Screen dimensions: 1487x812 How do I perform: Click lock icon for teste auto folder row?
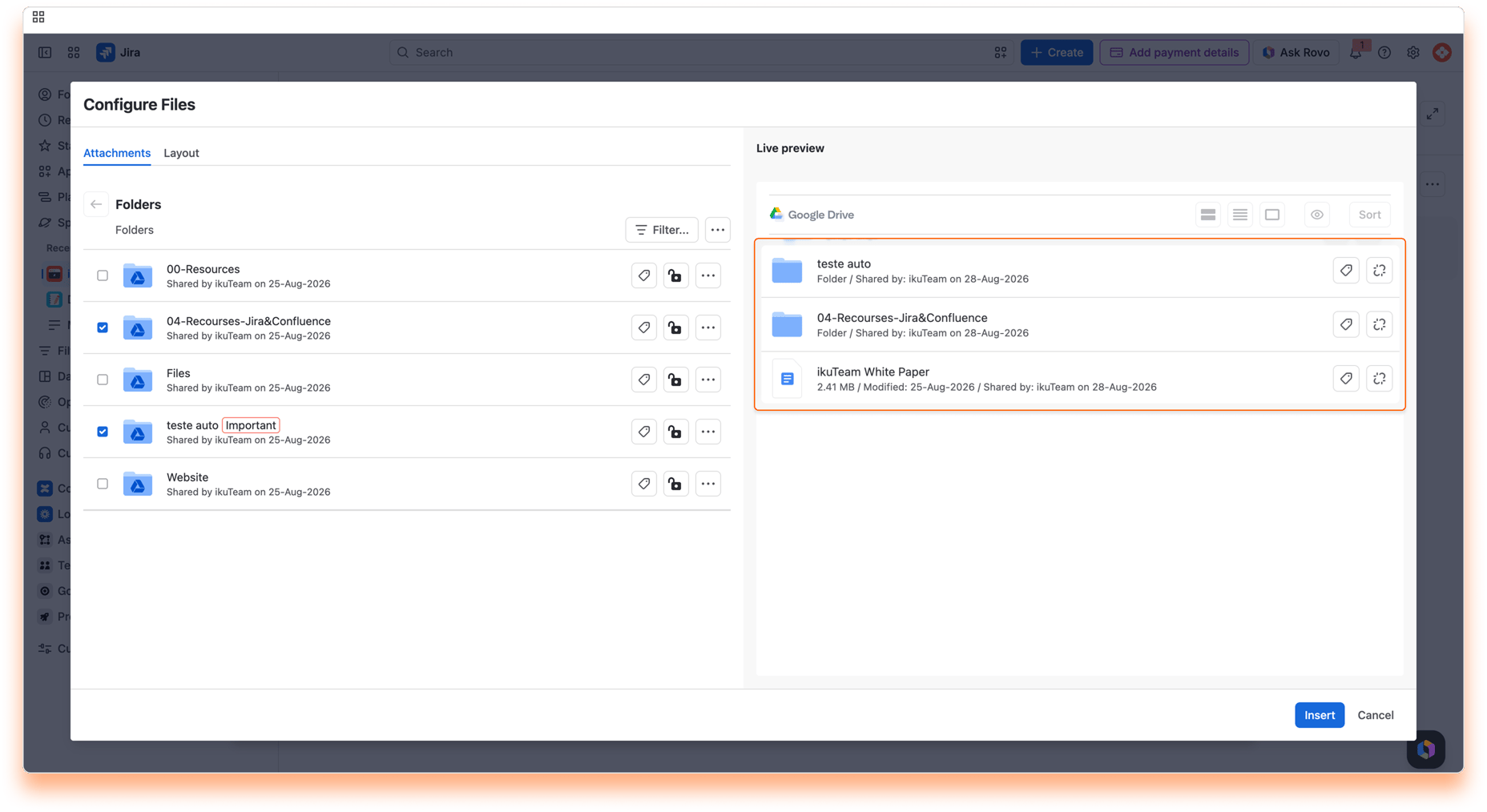[676, 432]
